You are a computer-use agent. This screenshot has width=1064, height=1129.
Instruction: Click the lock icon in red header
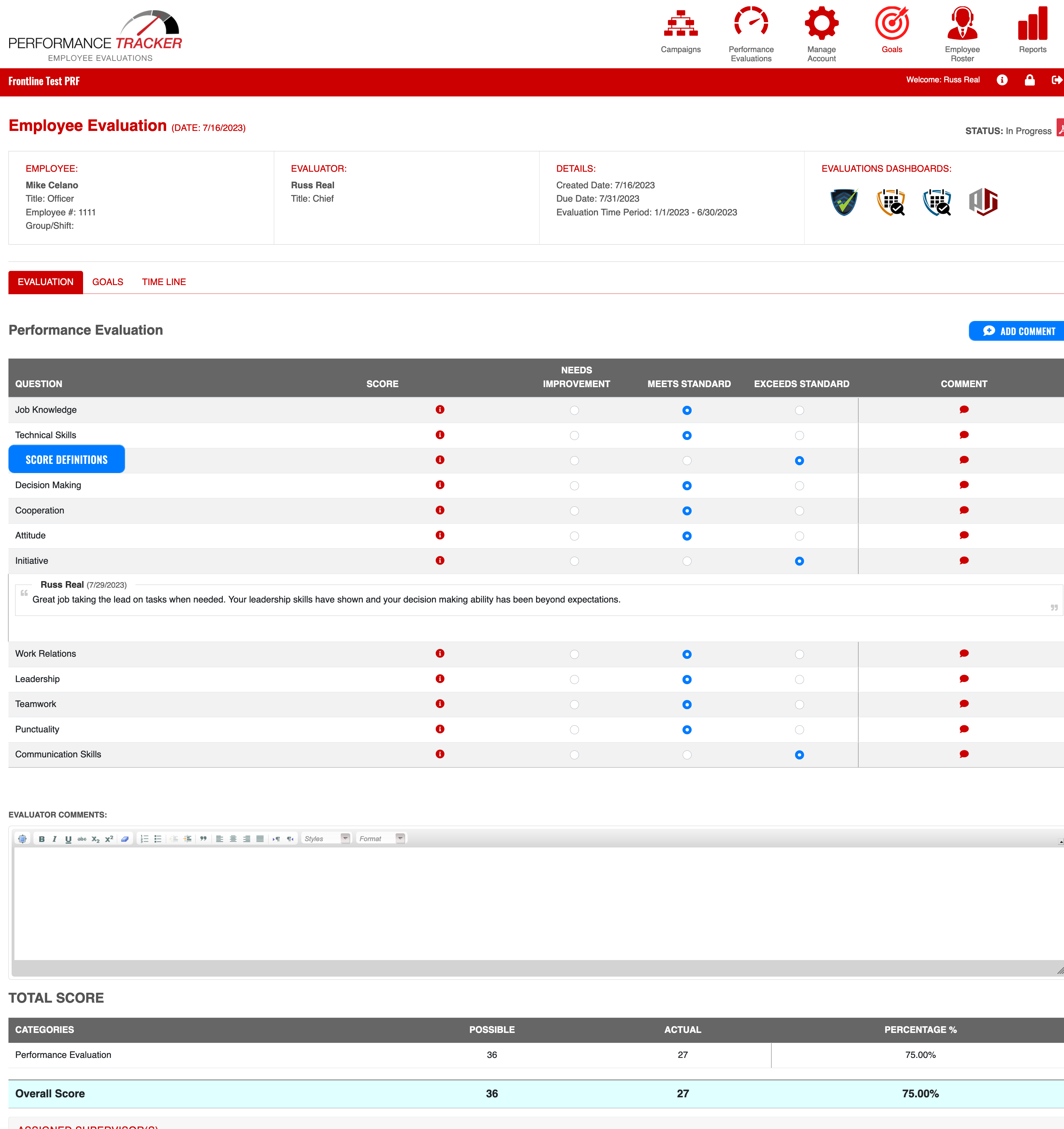(x=1030, y=80)
